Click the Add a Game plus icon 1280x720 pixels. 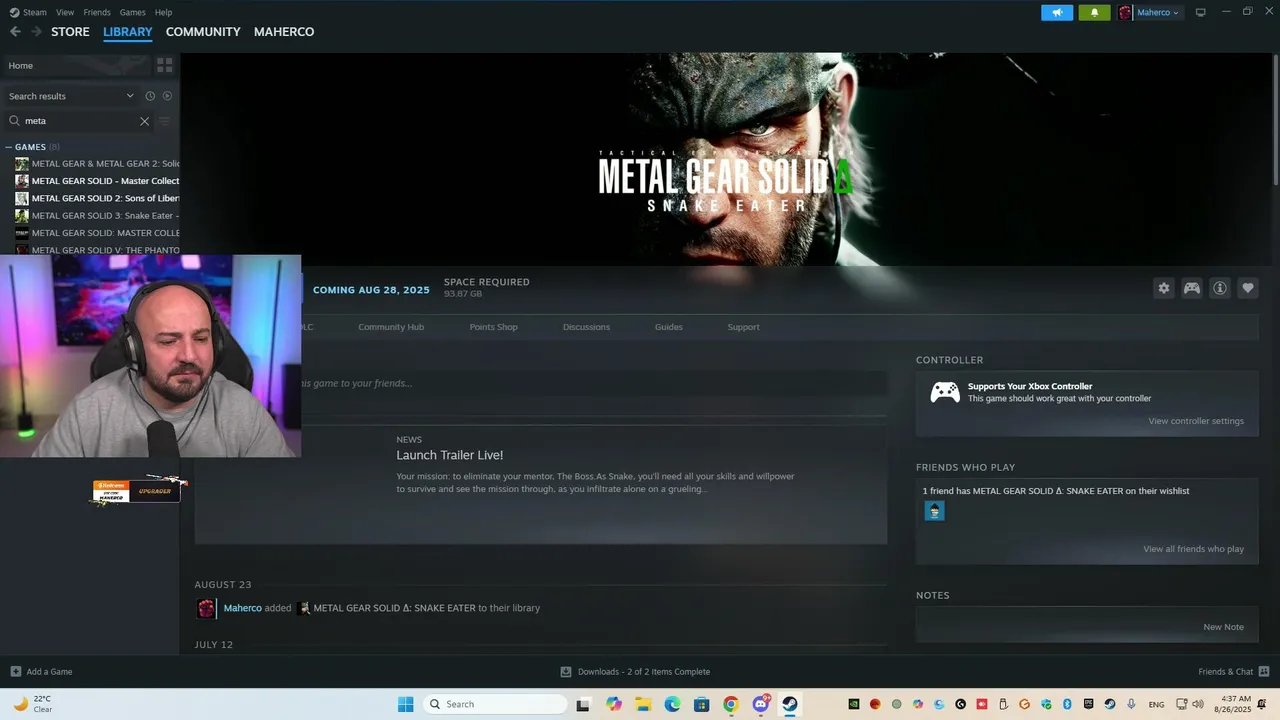coord(15,672)
